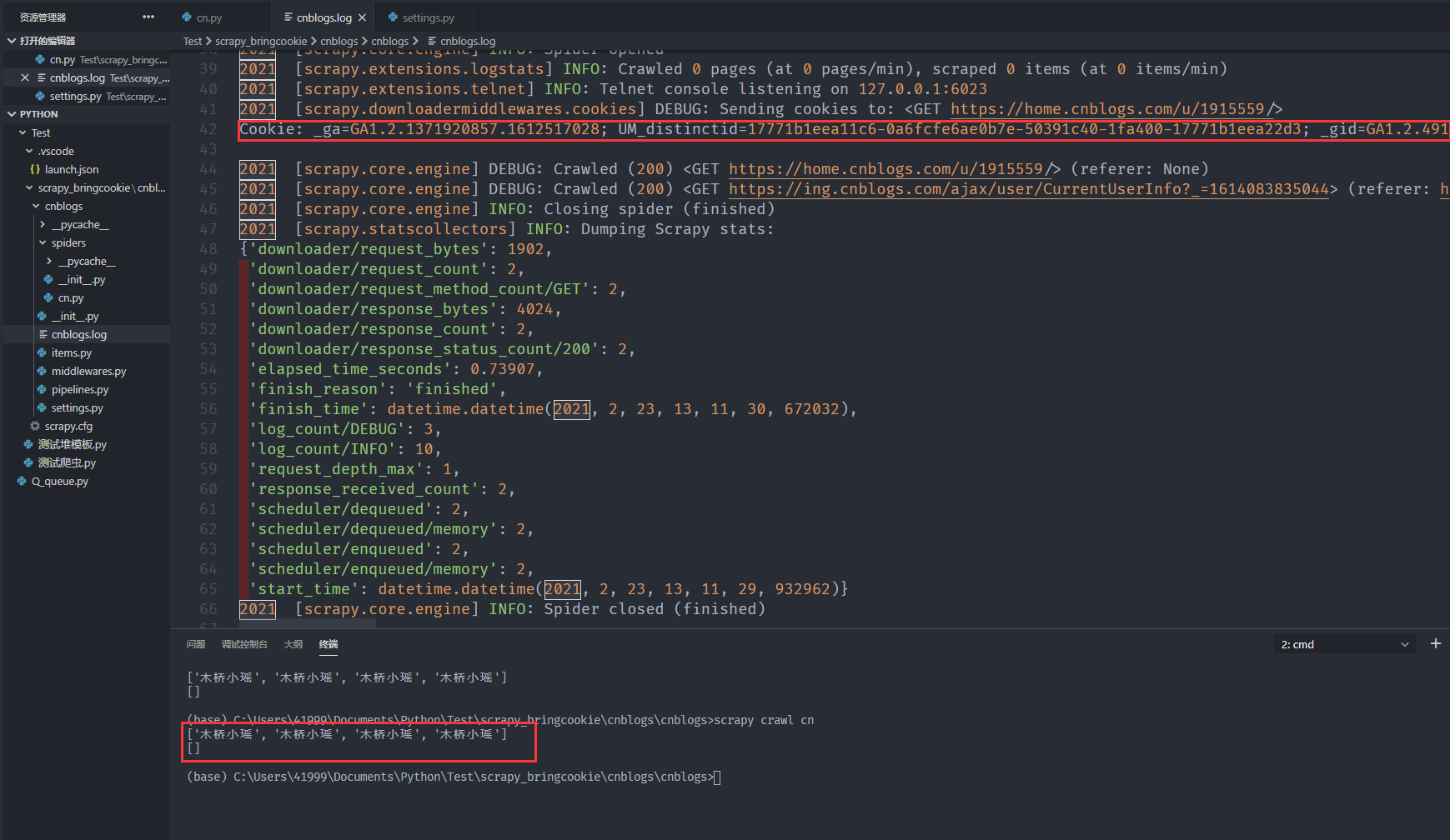Viewport: 1450px width, 840px height.
Task: Click the gear icon of scrapy.cfg
Action: (x=35, y=426)
